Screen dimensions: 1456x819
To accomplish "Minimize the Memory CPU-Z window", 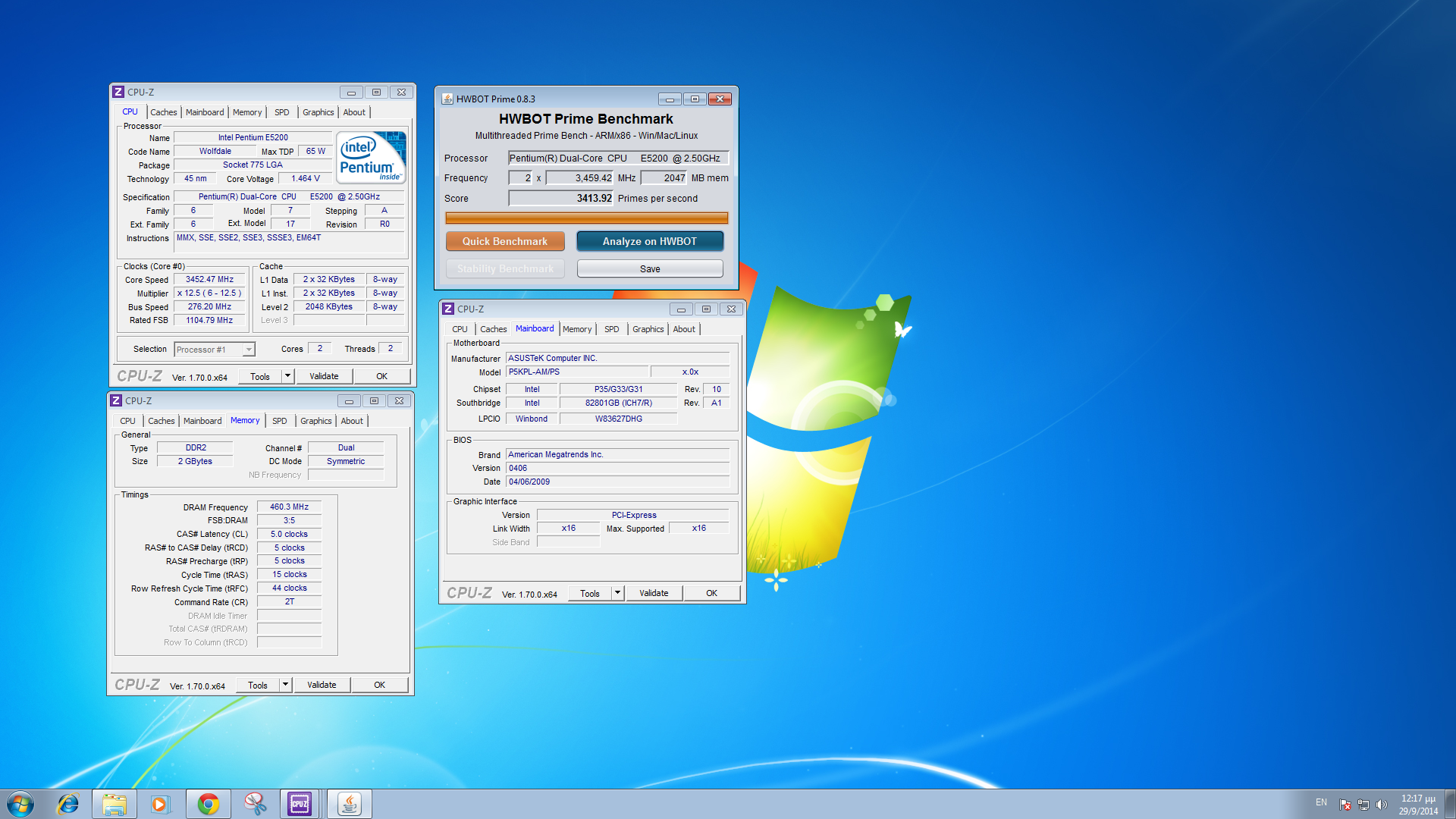I will 349,400.
